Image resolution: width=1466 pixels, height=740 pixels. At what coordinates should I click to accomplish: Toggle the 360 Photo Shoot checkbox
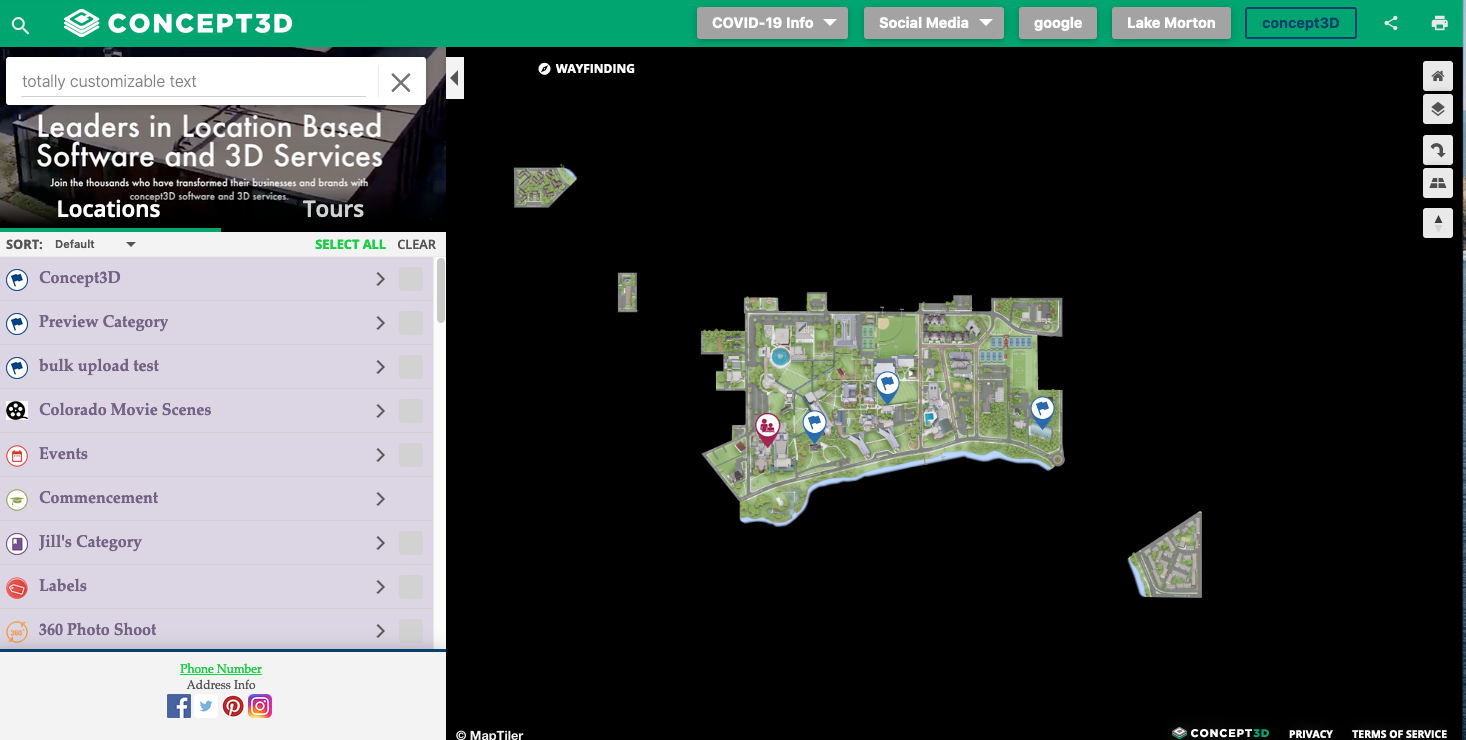[x=411, y=631]
